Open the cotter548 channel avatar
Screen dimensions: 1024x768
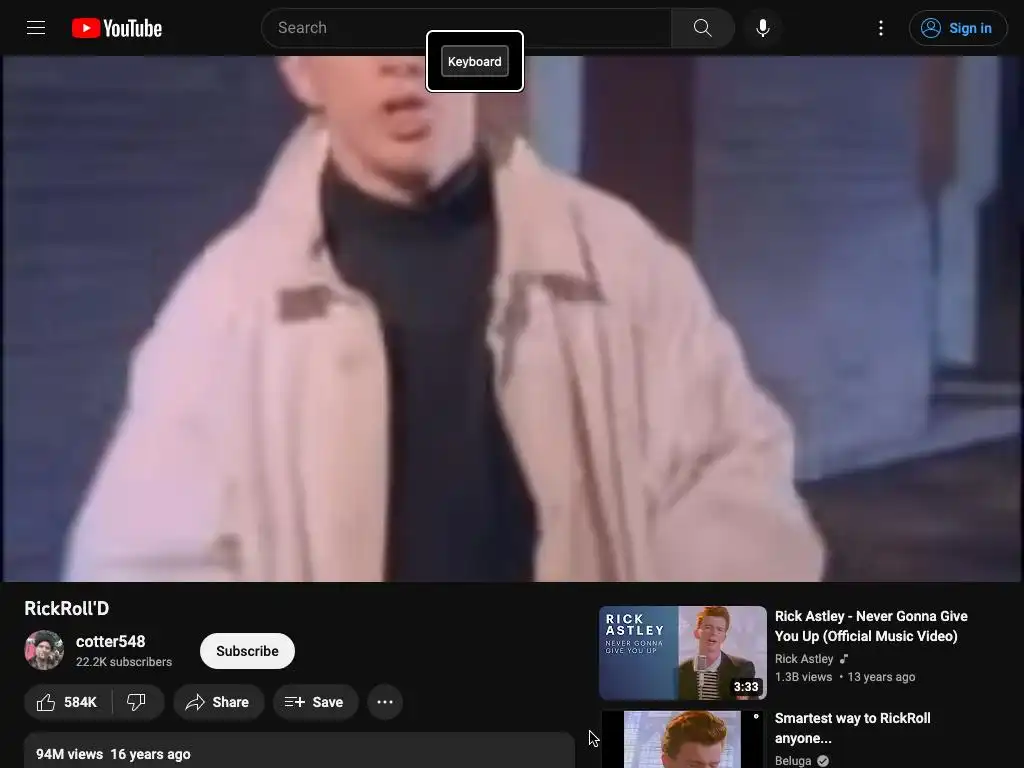[x=44, y=650]
